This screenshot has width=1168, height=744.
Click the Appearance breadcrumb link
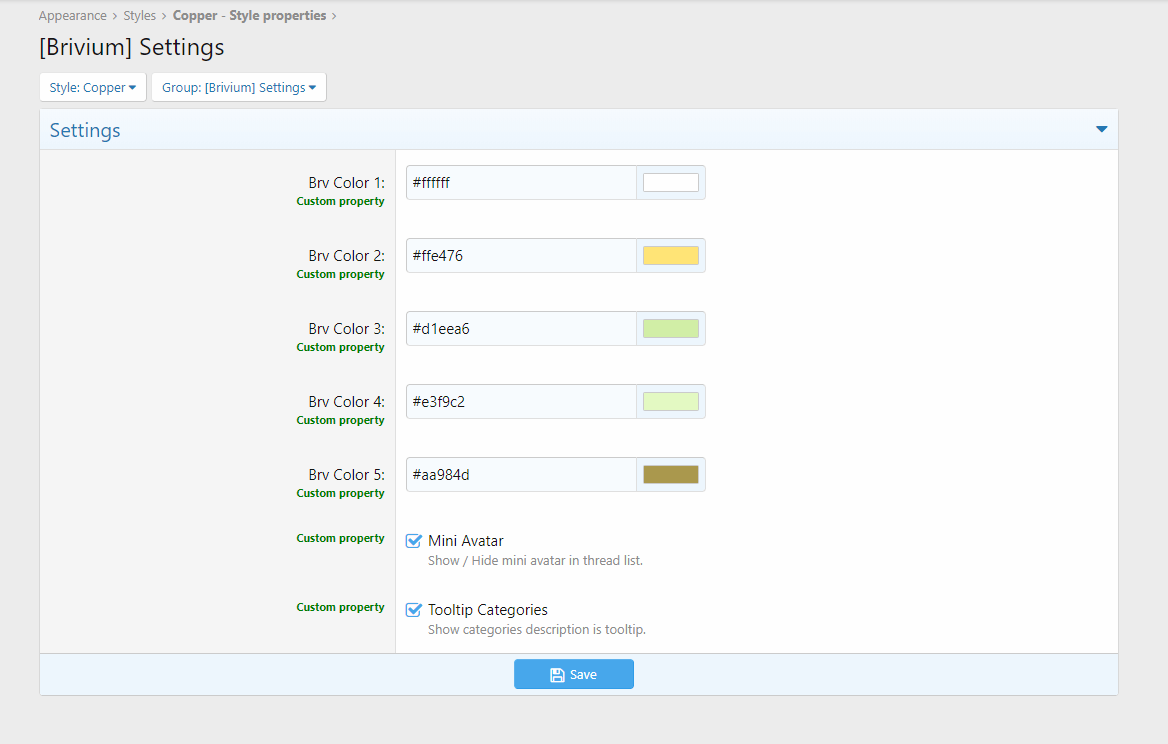(x=72, y=16)
